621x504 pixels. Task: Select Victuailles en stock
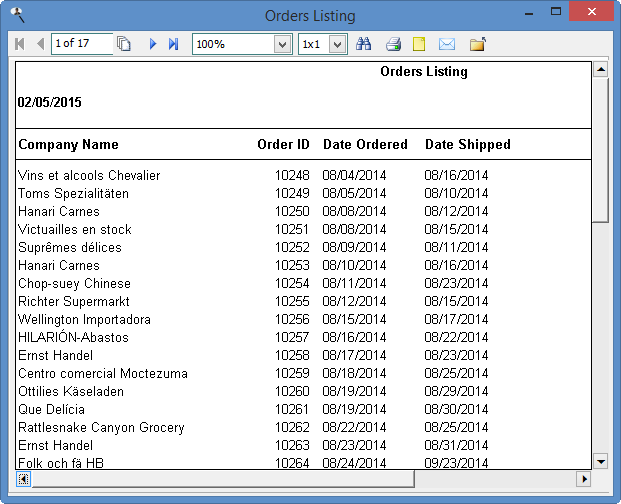tap(75, 230)
